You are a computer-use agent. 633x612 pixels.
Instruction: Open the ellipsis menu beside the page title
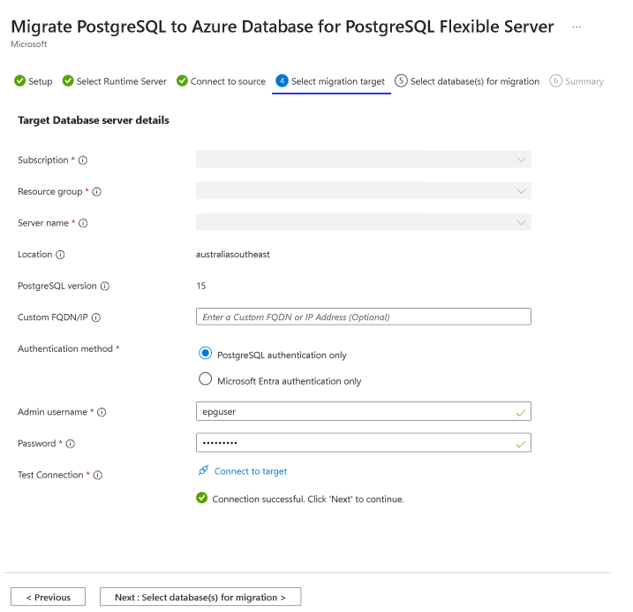click(577, 27)
